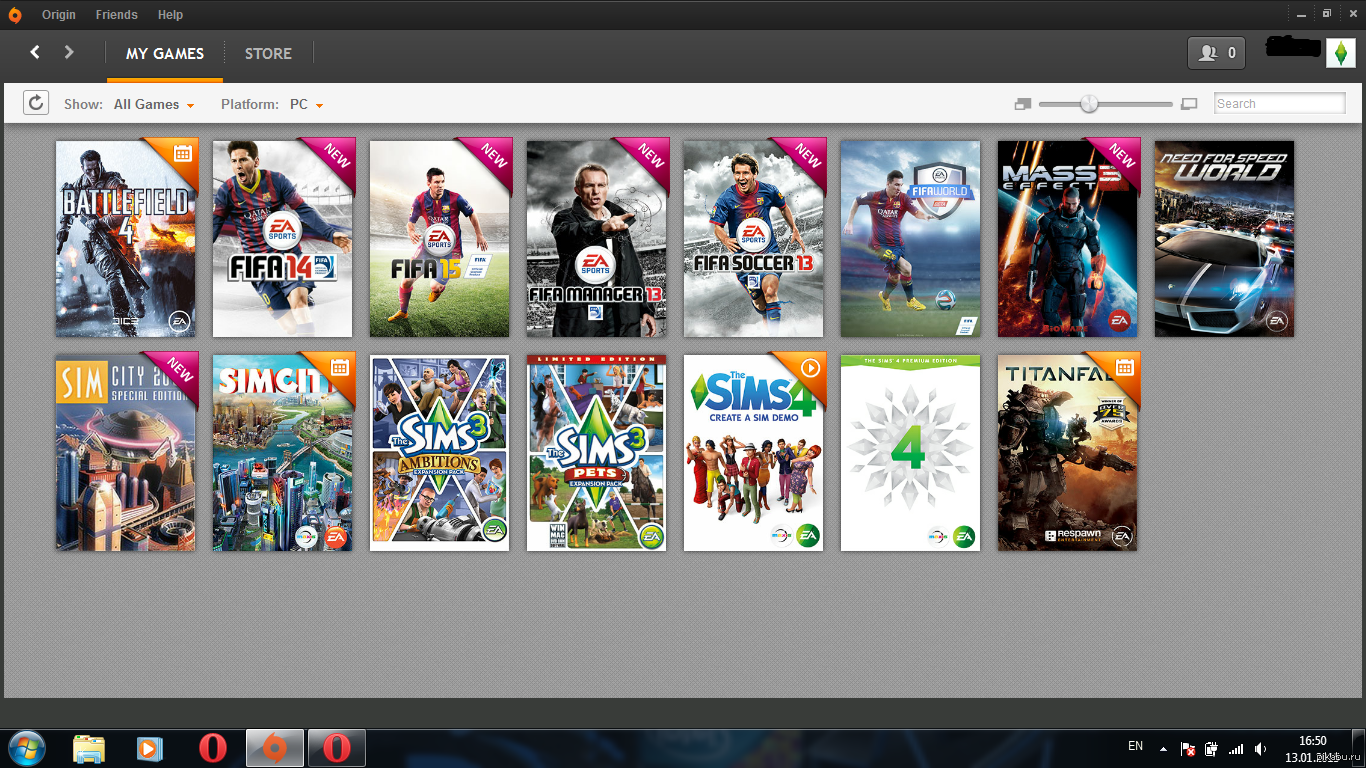
Task: Open the Windows Start menu
Action: (25, 748)
